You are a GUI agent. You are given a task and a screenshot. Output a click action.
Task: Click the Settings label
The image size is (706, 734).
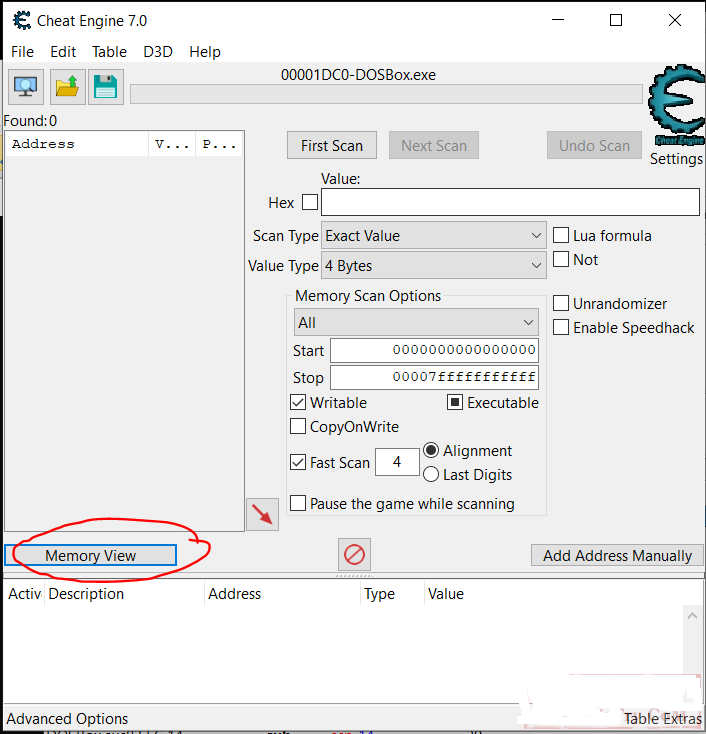[676, 159]
